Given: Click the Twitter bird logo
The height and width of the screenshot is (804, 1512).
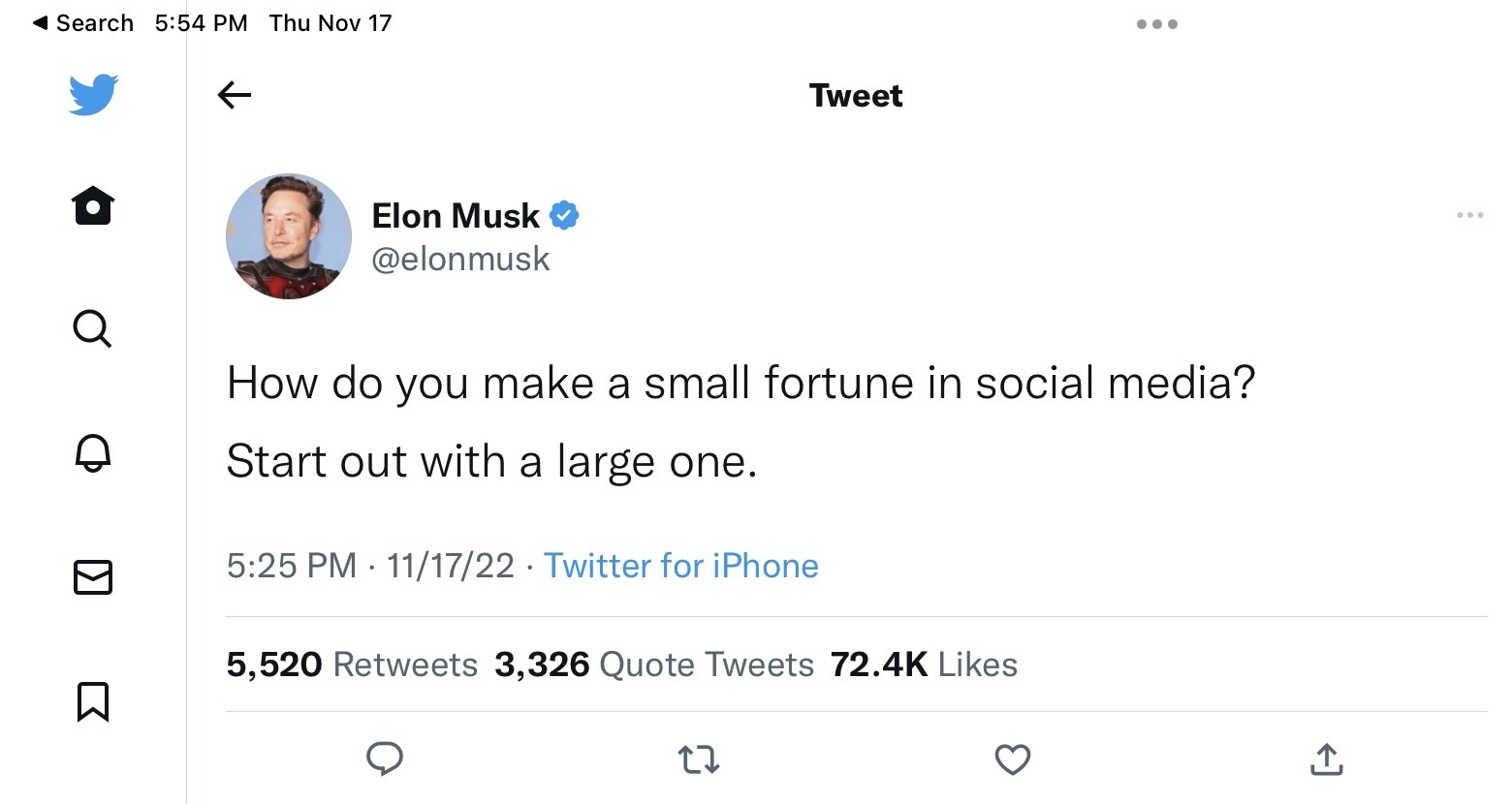Looking at the screenshot, I should pos(93,94).
